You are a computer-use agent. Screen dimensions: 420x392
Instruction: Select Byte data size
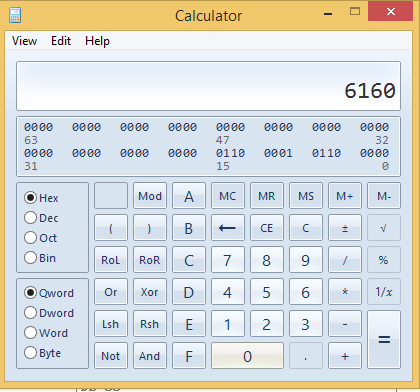pos(42,353)
